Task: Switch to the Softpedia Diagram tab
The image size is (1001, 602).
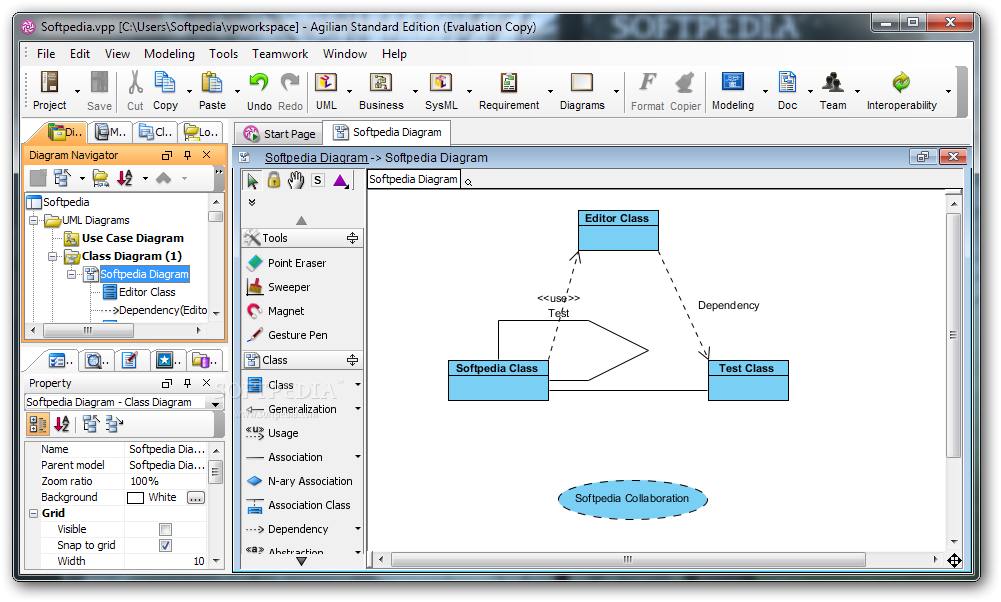Action: pyautogui.click(x=388, y=132)
